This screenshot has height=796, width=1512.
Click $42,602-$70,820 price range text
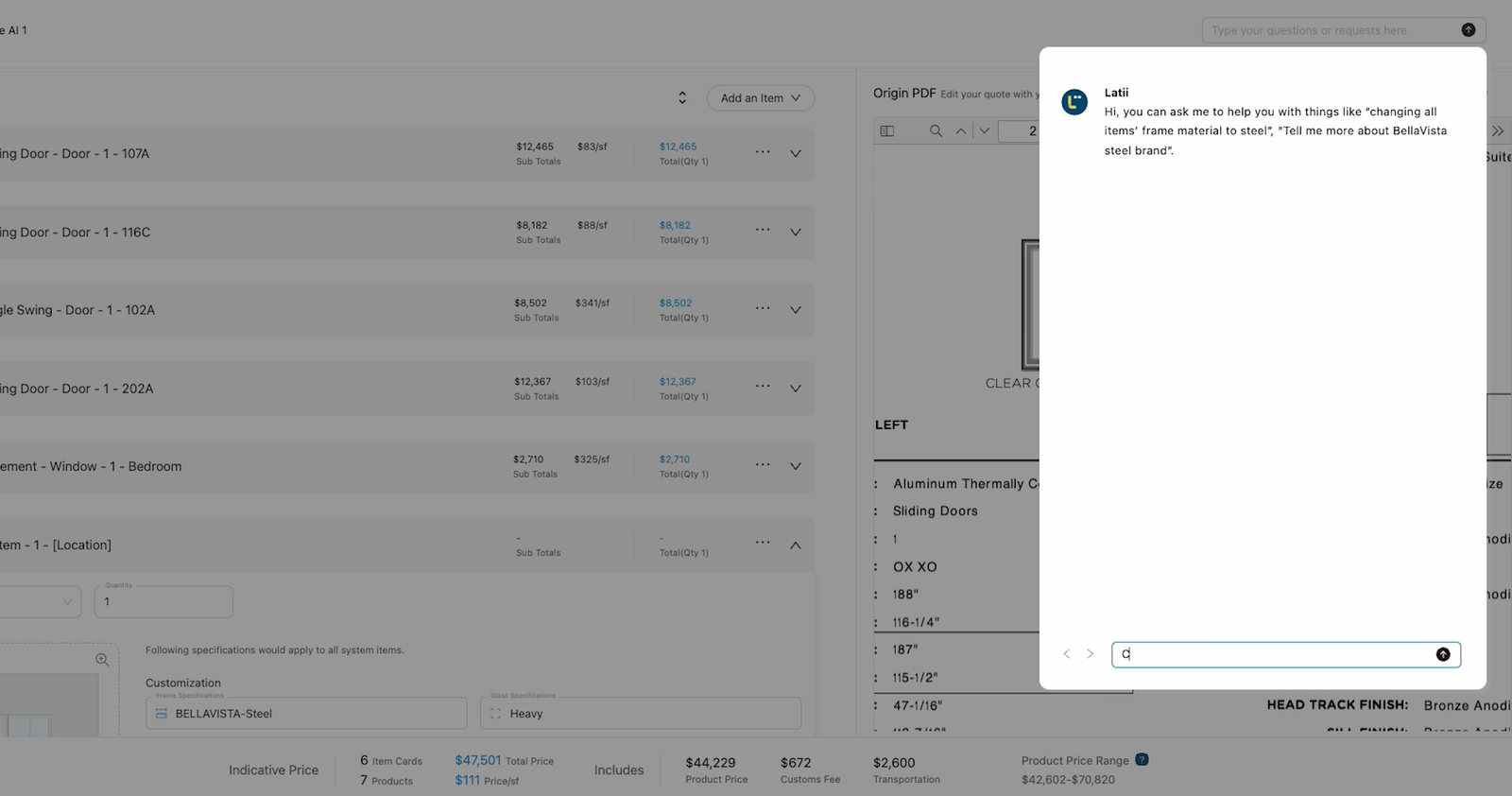(1068, 780)
